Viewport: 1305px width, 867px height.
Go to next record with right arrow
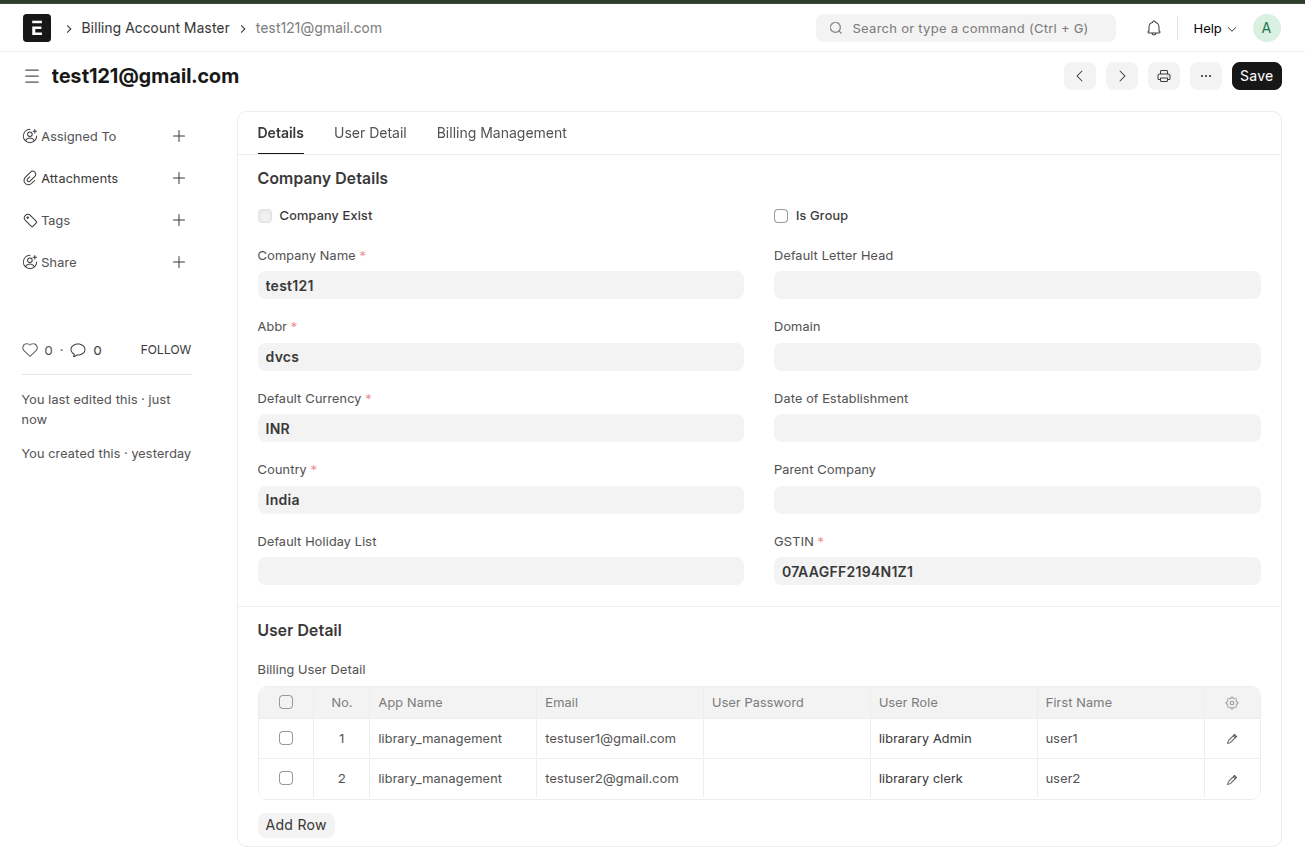1121,76
